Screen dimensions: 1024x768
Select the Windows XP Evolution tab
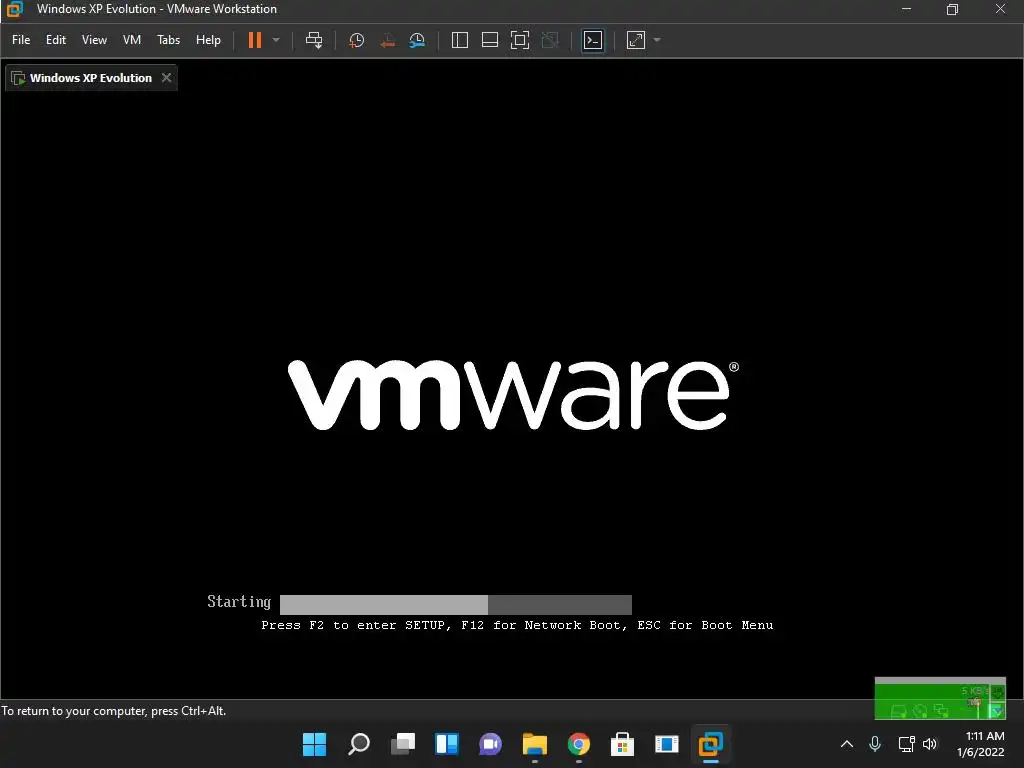91,78
